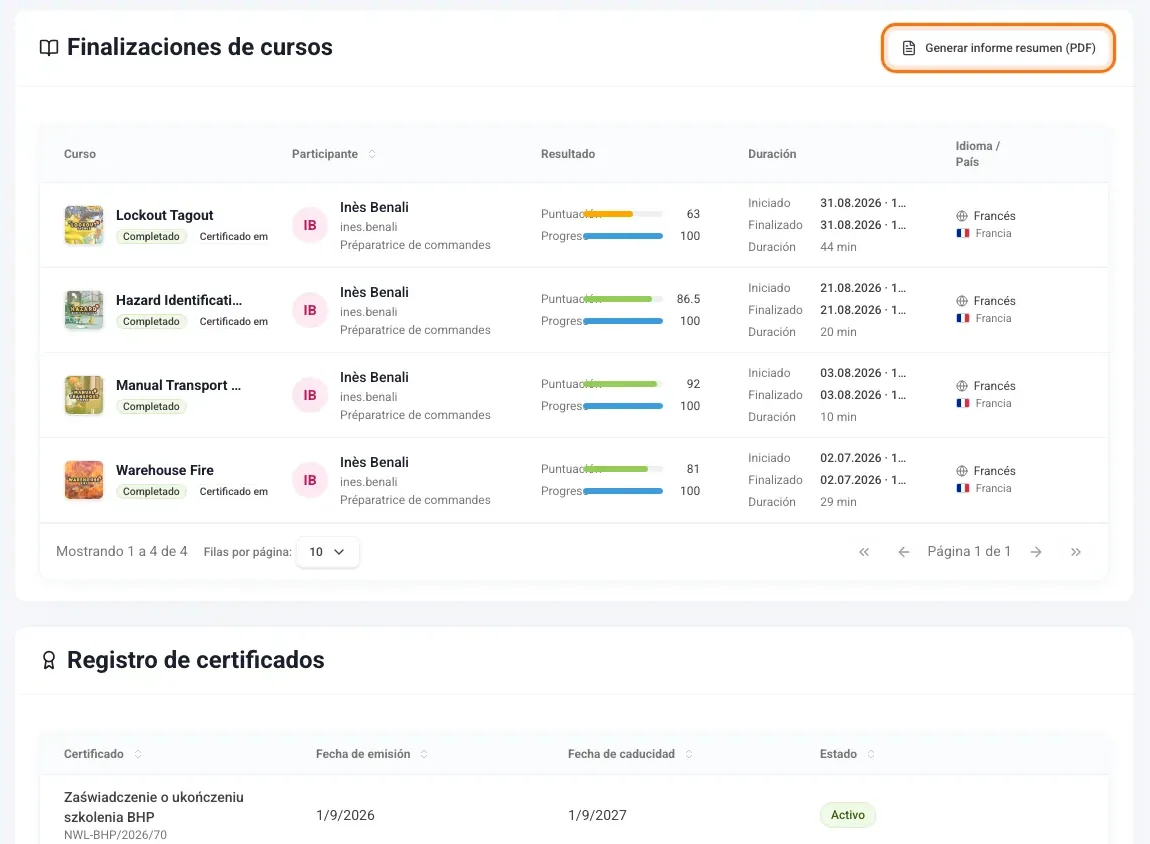This screenshot has width=1150, height=844.
Task: Open the Lockout Tagout course thumbnail
Action: 84,225
